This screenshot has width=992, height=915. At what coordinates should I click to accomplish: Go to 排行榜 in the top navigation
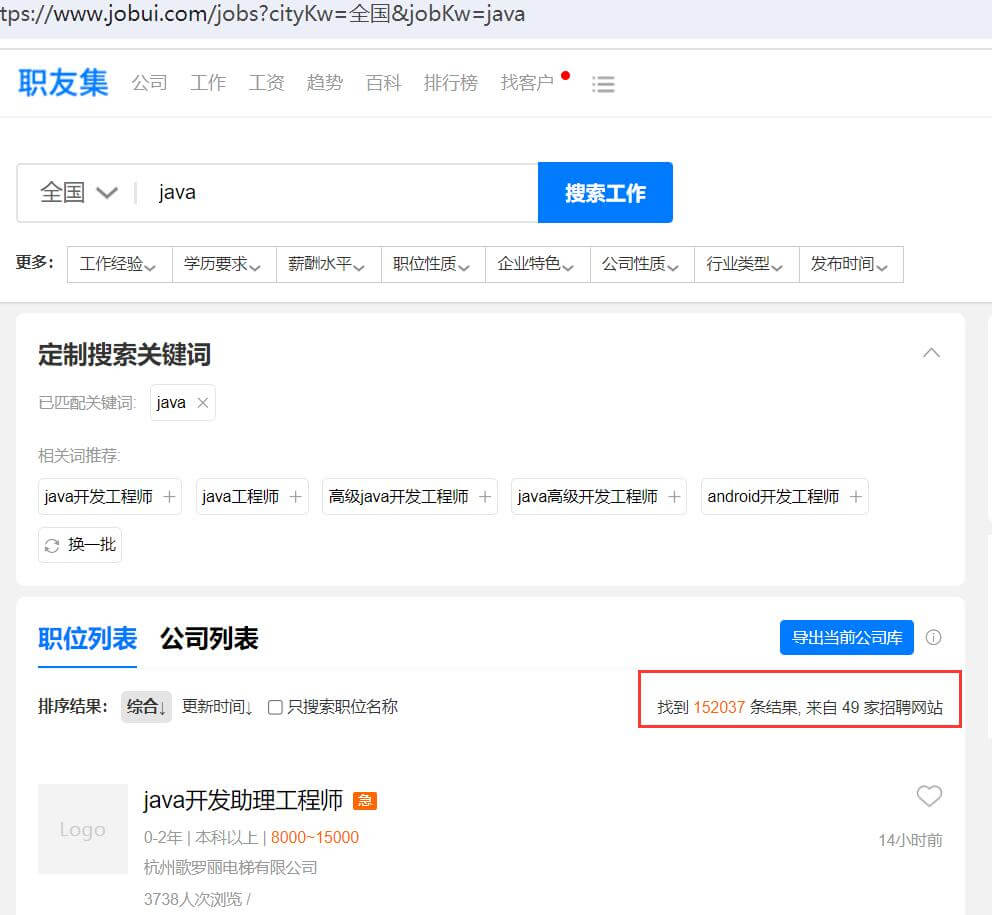click(x=450, y=83)
